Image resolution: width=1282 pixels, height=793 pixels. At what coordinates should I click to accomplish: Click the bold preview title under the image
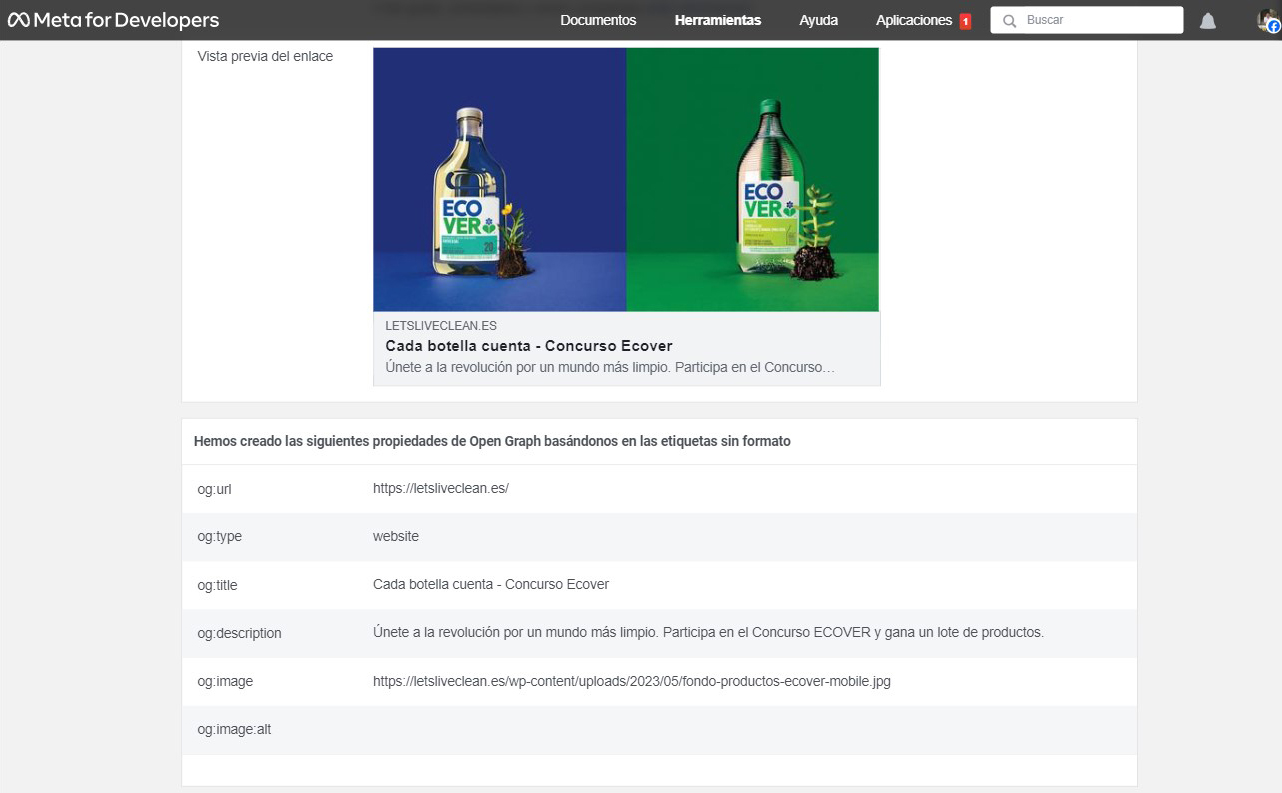click(528, 346)
